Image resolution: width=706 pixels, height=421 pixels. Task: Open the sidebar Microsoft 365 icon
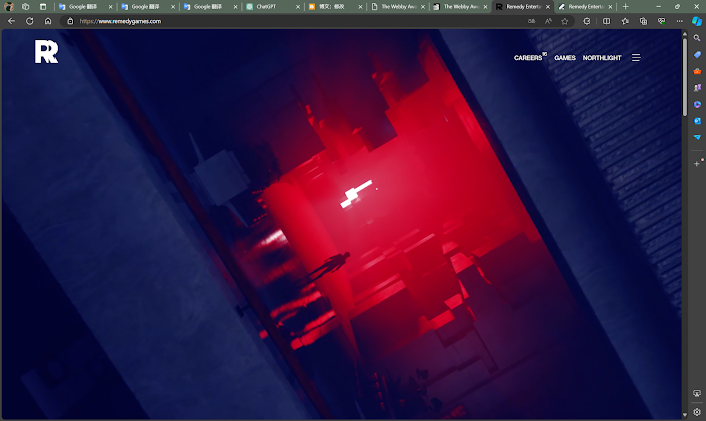point(697,104)
